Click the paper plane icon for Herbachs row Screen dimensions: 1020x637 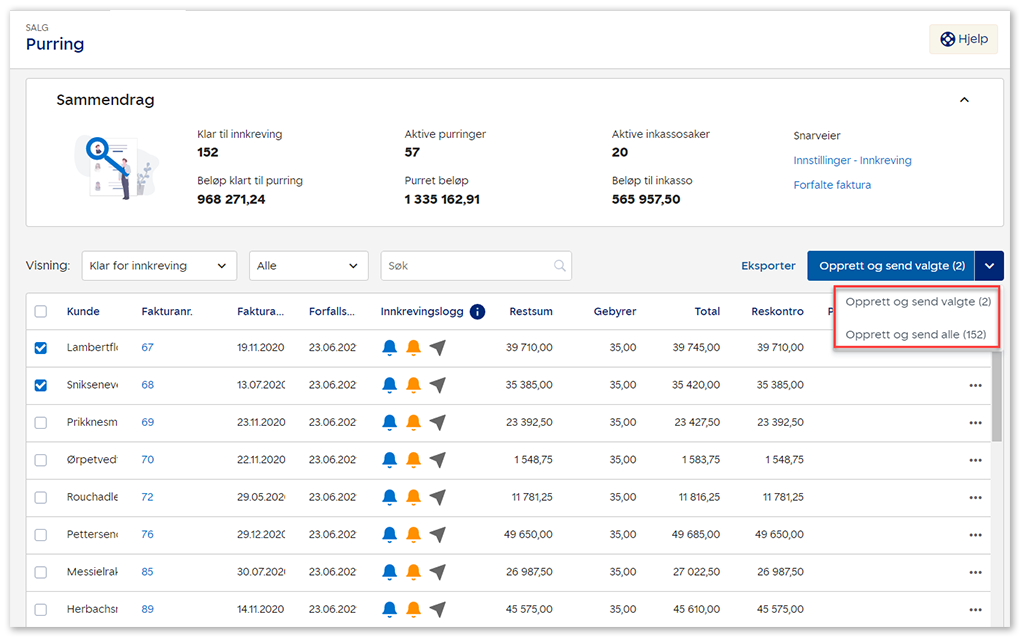[x=437, y=609]
